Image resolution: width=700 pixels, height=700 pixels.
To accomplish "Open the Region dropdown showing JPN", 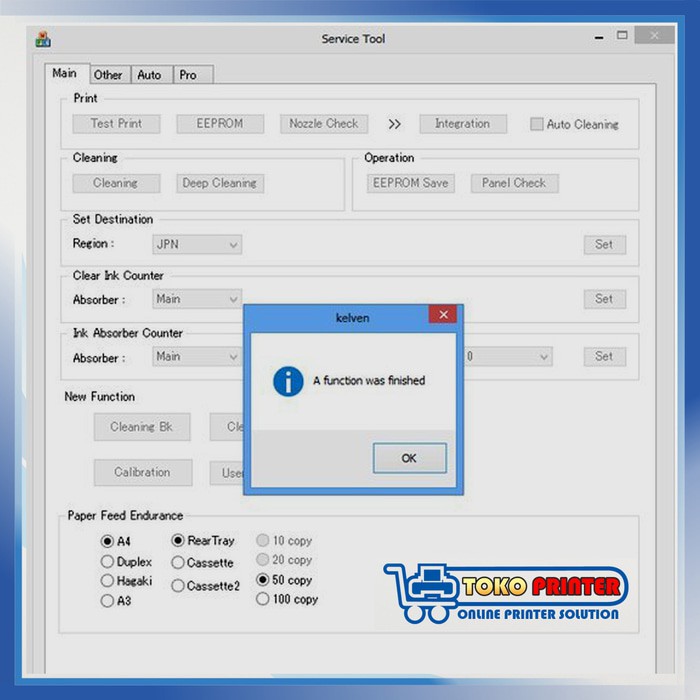I will click(x=197, y=245).
